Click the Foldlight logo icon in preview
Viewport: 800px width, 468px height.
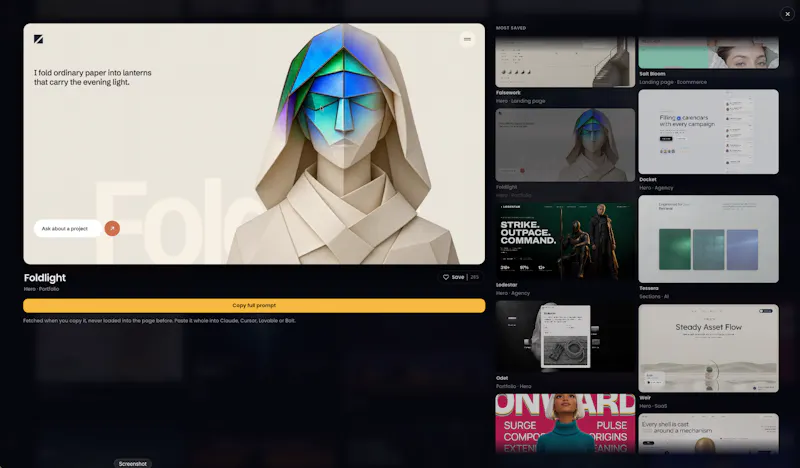(38, 39)
